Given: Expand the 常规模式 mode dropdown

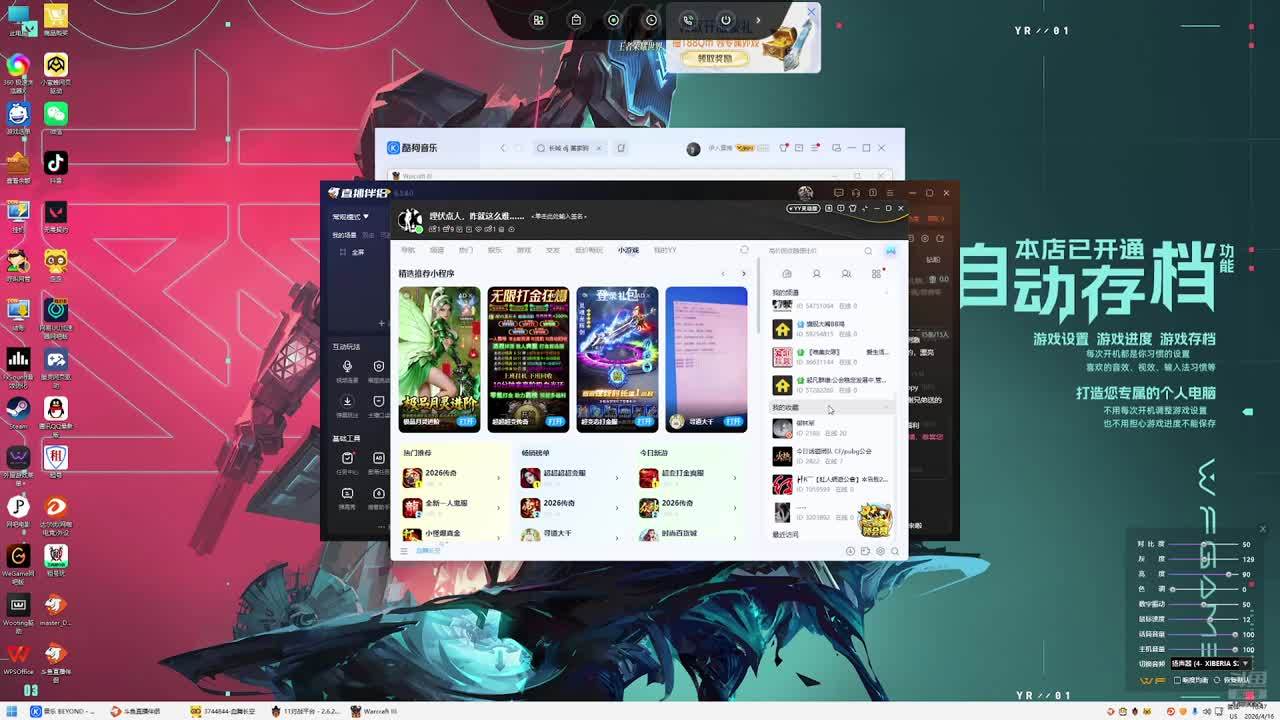Looking at the screenshot, I should (351, 216).
